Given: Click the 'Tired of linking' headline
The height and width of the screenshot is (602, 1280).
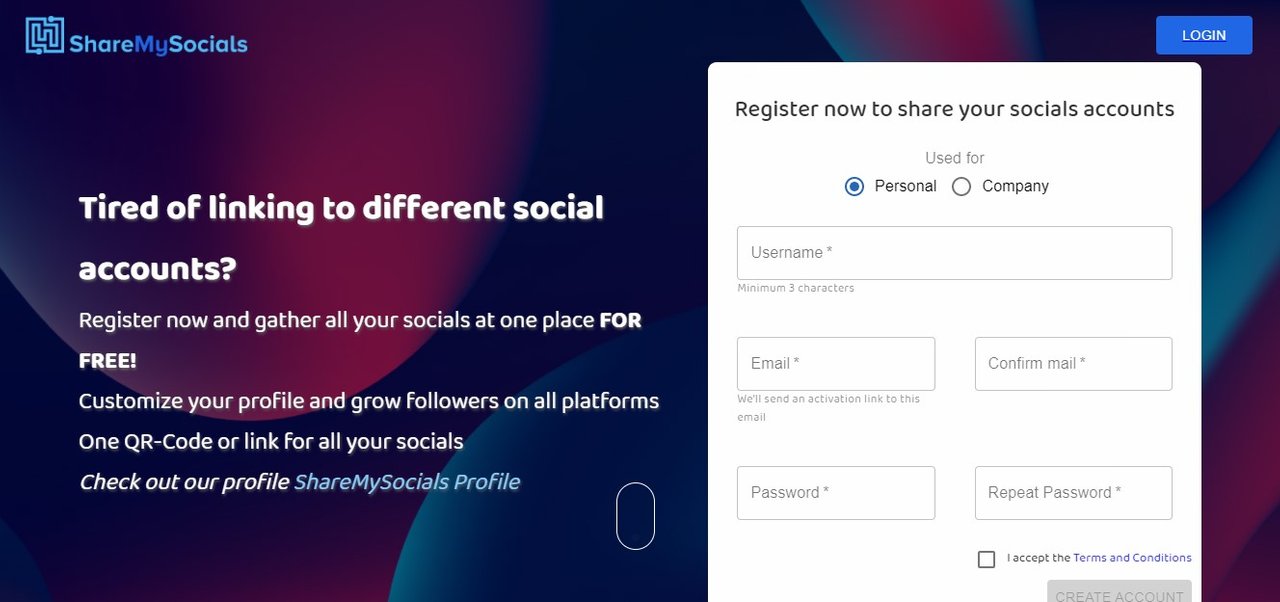Looking at the screenshot, I should tap(341, 238).
